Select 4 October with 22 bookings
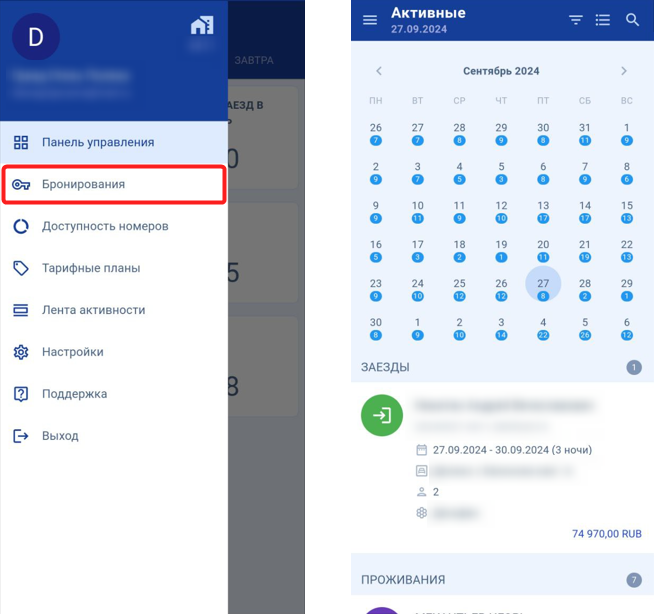The image size is (654, 614). coord(543,327)
